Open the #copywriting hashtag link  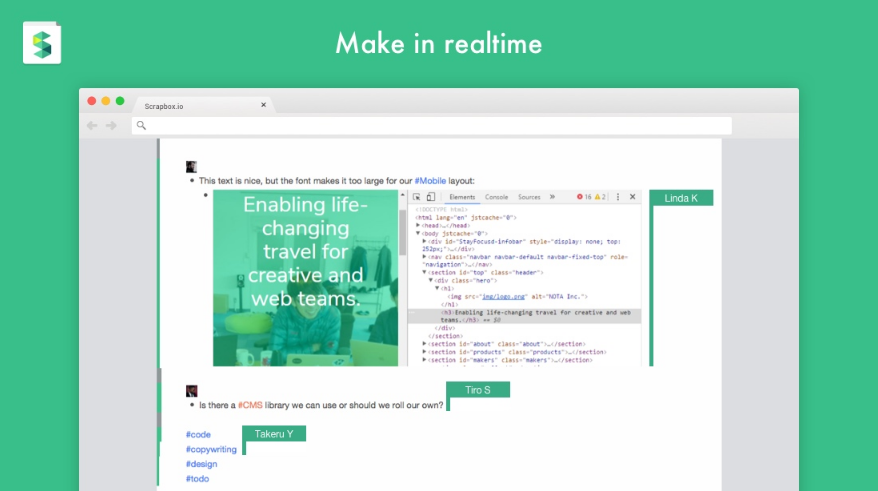(x=211, y=450)
